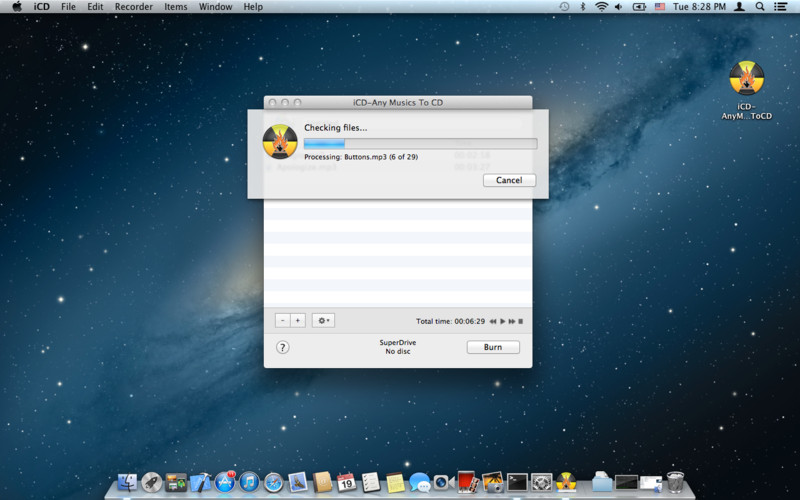Image resolution: width=800 pixels, height=500 pixels.
Task: Open the Help menu
Action: tap(253, 7)
